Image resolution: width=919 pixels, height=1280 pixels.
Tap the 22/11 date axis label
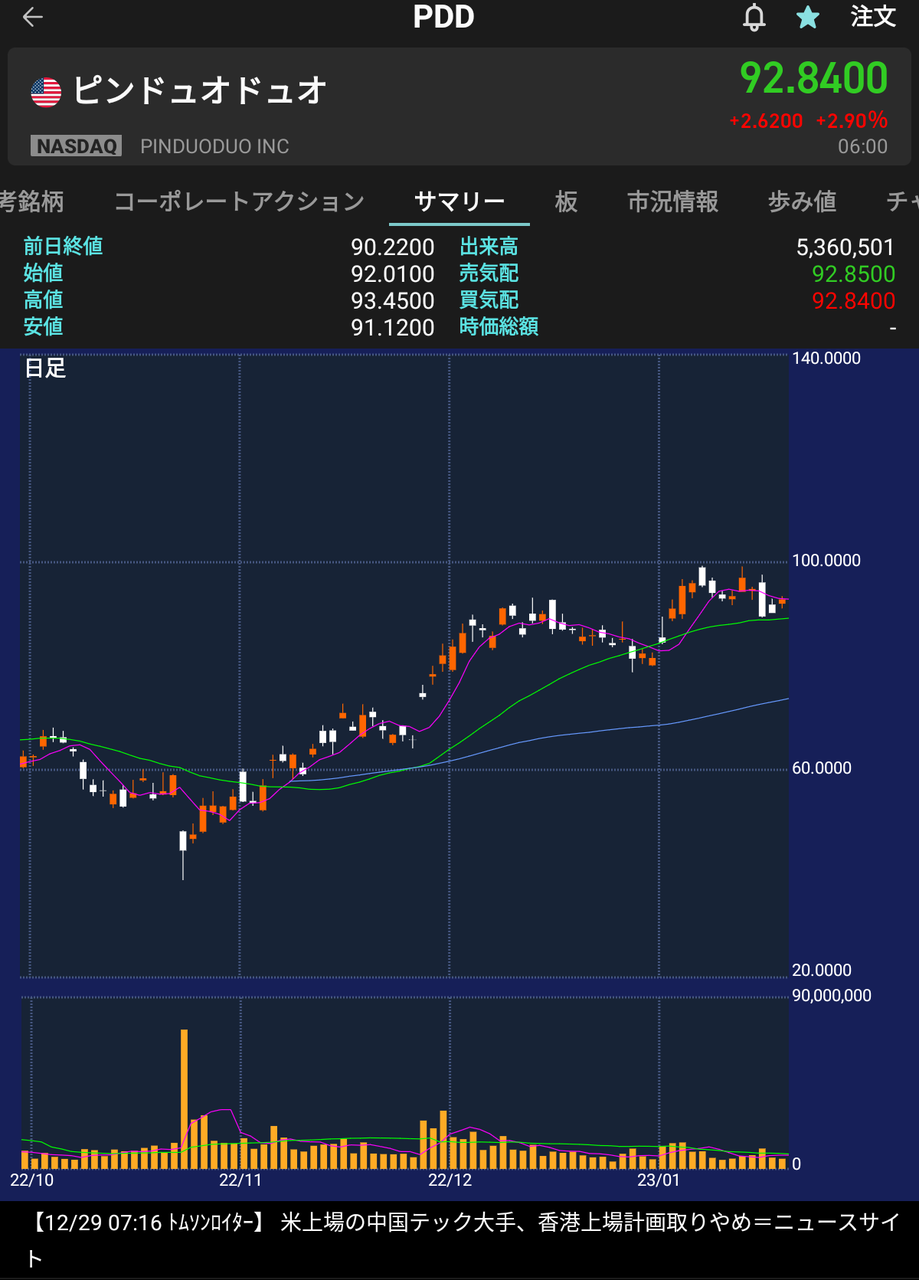[x=240, y=1180]
